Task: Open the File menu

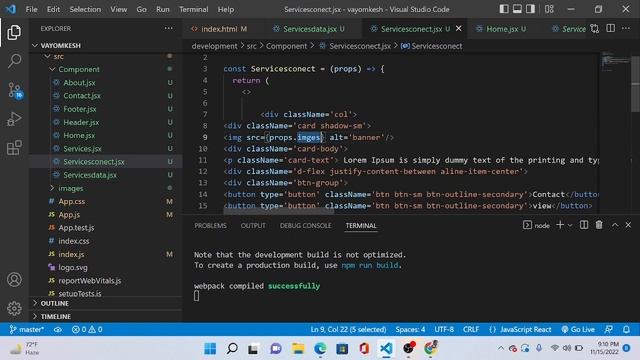Action: pos(31,9)
